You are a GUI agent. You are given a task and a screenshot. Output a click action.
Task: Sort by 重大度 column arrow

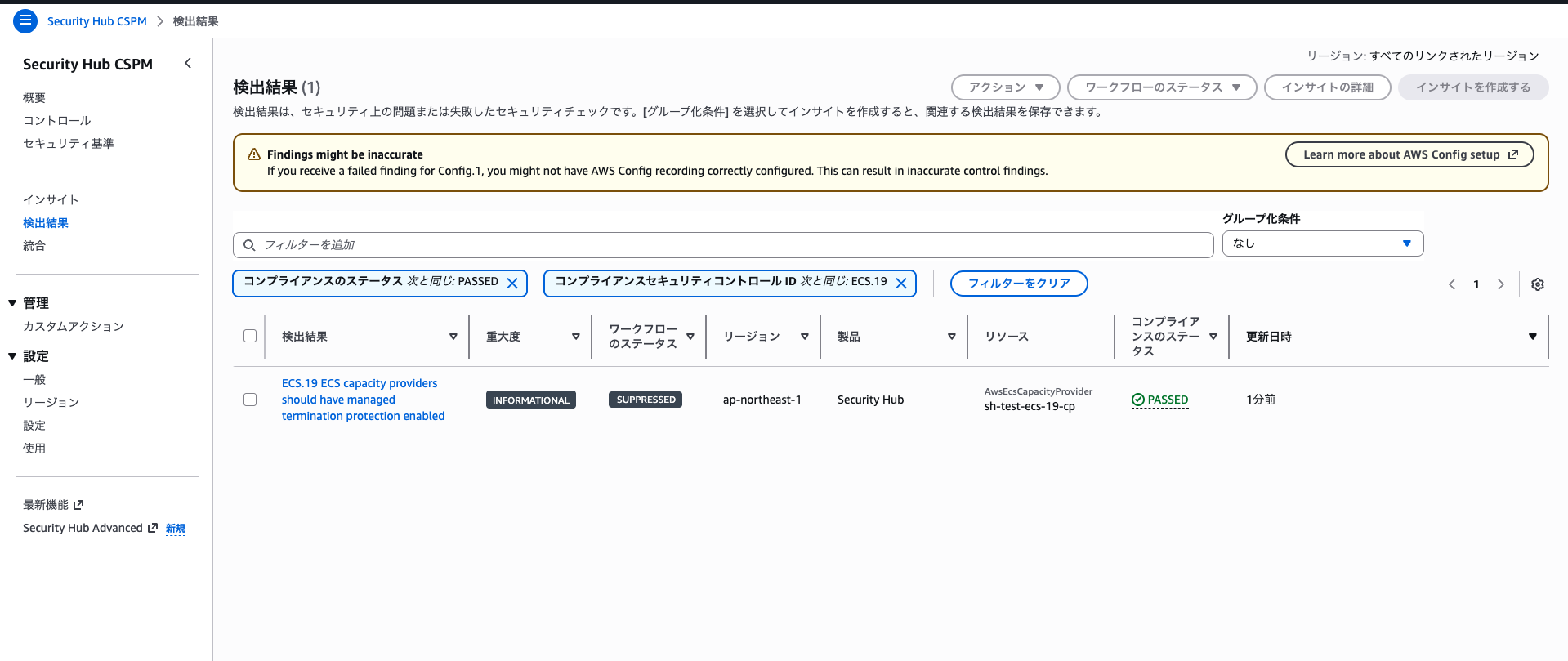pyautogui.click(x=576, y=337)
